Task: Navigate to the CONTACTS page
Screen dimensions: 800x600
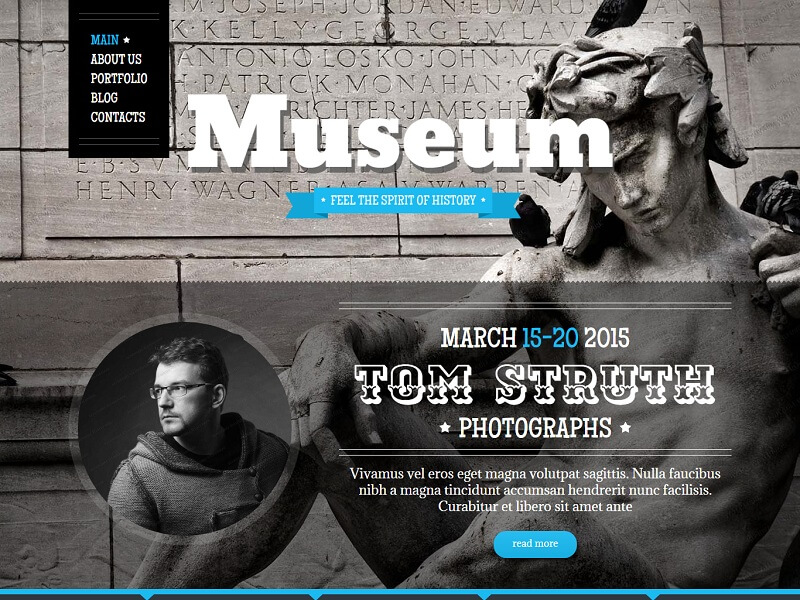Action: tap(118, 117)
